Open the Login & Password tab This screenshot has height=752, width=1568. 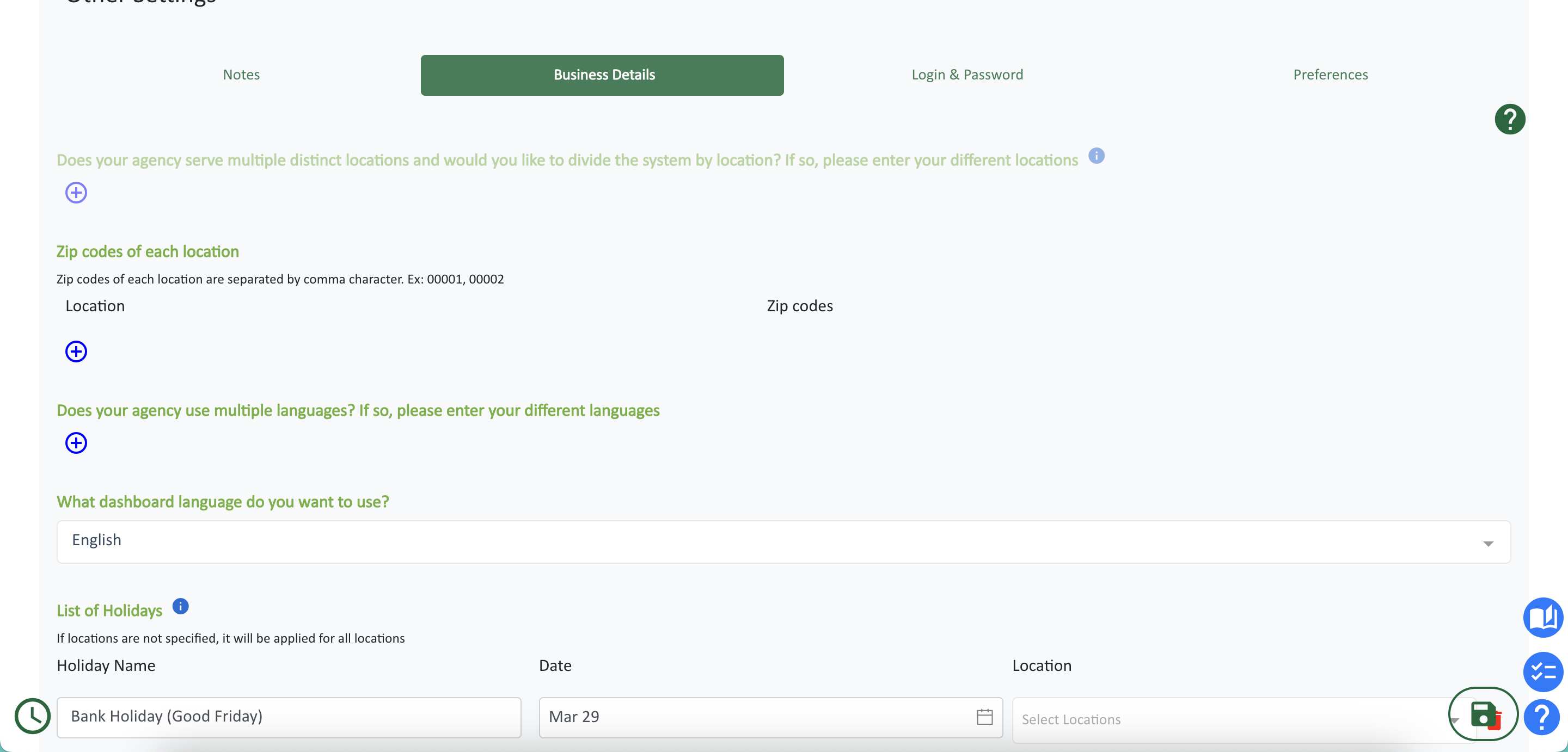coord(966,75)
